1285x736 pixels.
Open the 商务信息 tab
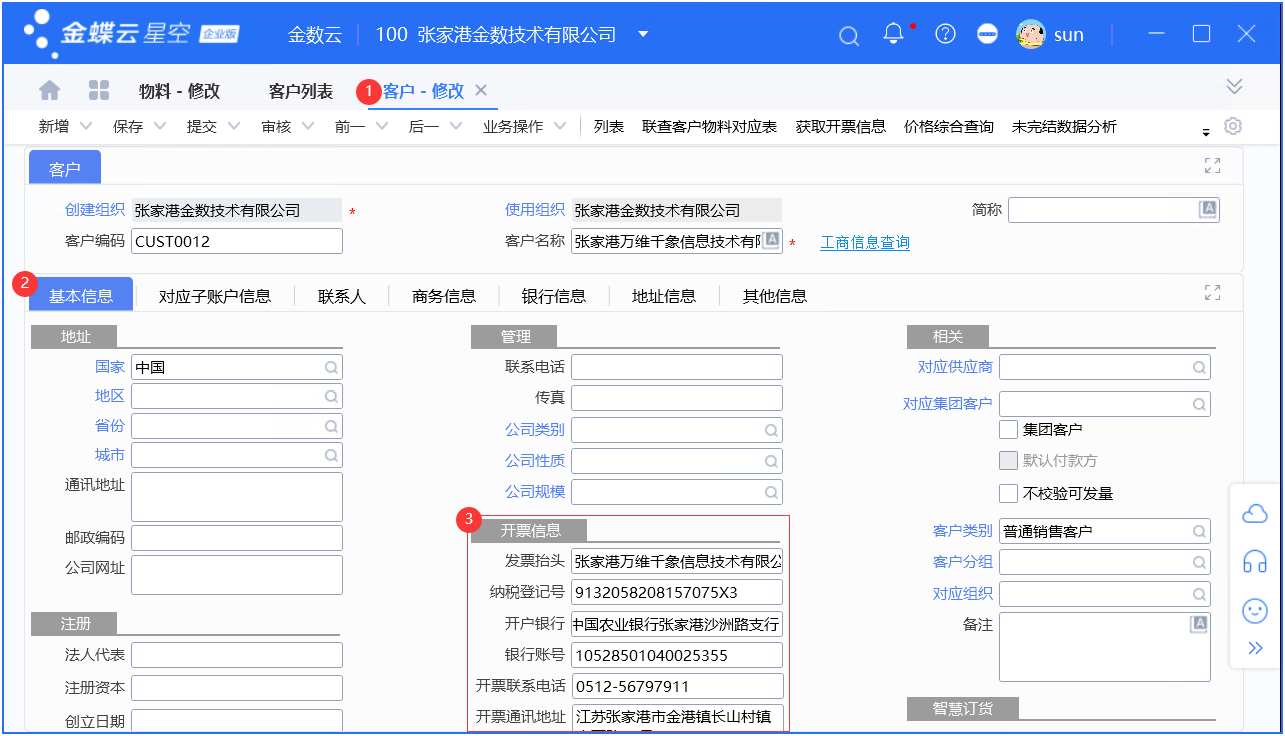pos(444,296)
